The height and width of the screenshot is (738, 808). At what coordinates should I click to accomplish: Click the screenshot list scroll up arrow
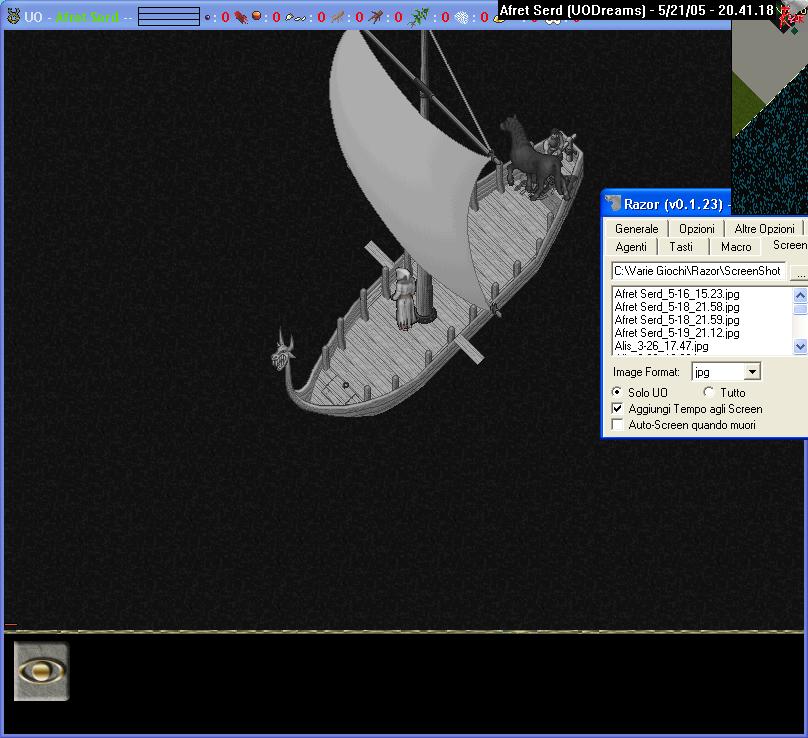tap(800, 295)
